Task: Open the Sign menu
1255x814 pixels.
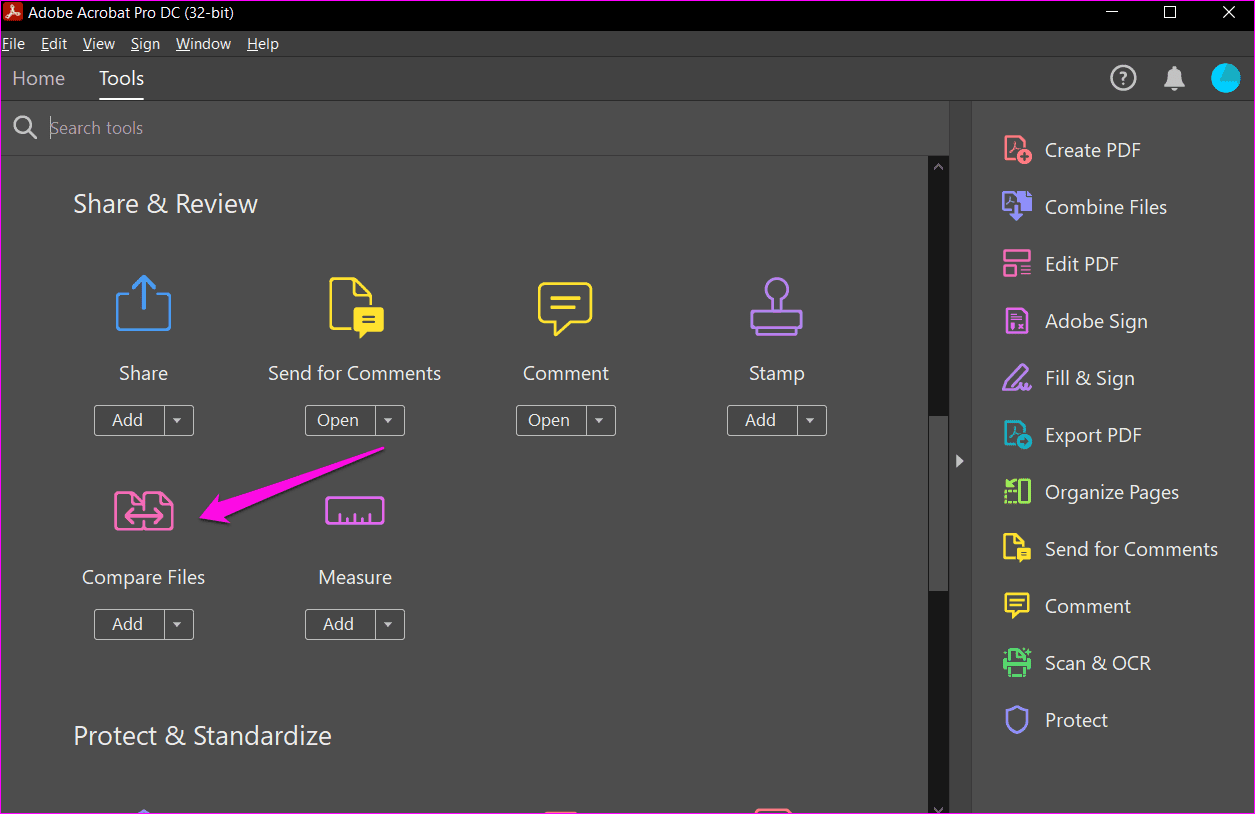Action: (145, 44)
